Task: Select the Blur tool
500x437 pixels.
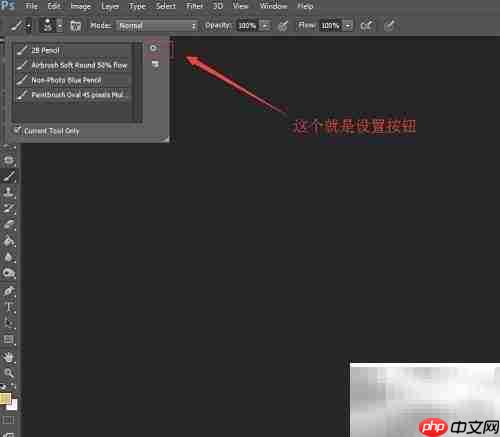Action: pyautogui.click(x=9, y=257)
